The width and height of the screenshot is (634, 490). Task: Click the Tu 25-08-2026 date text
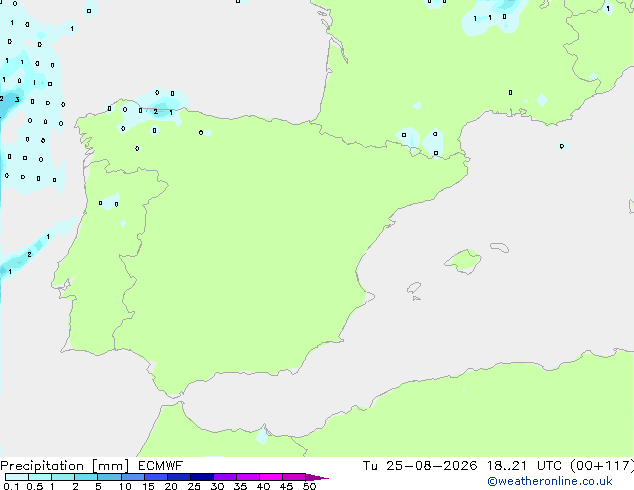pyautogui.click(x=420, y=466)
